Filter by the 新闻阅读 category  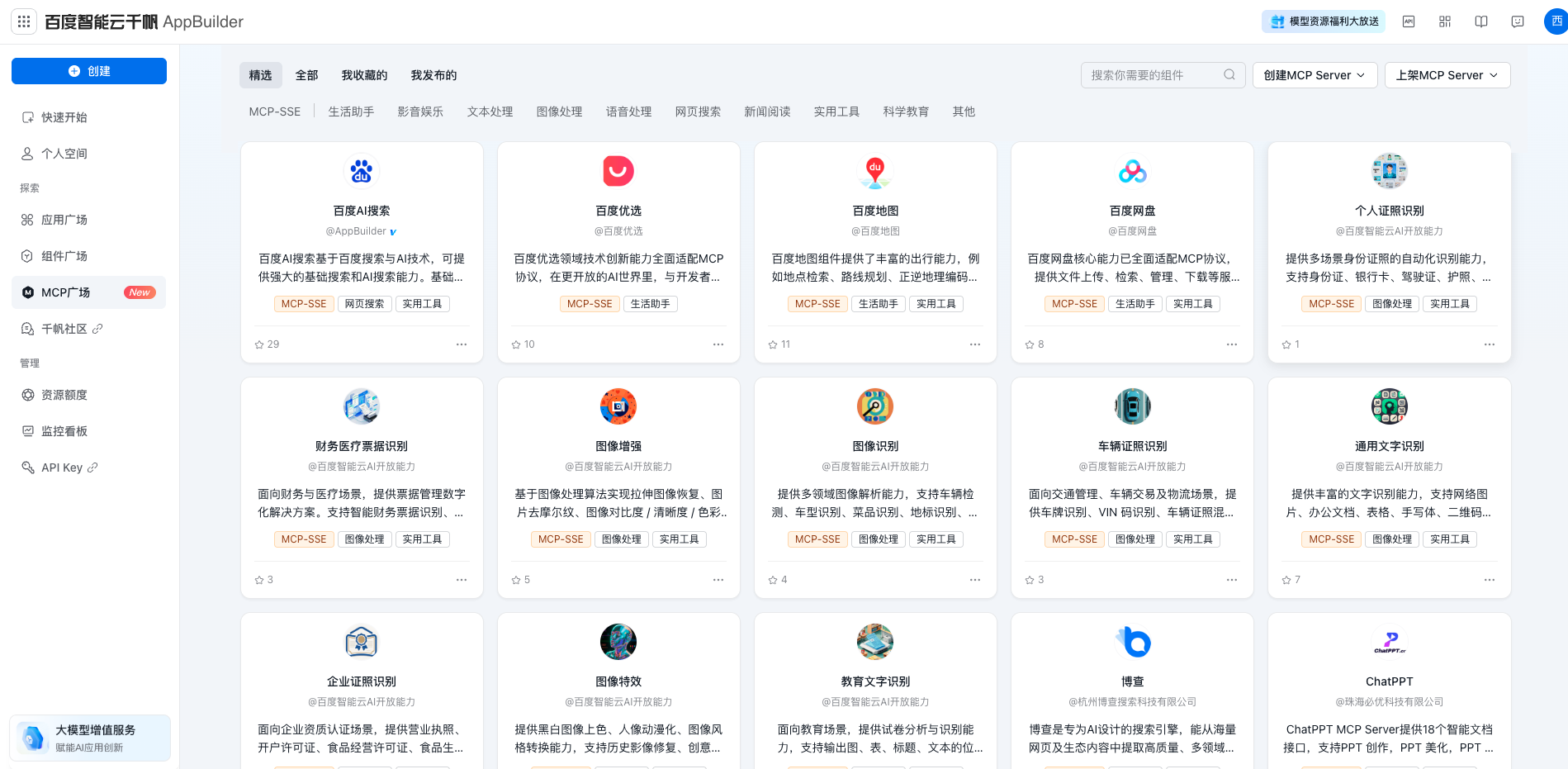pos(767,112)
